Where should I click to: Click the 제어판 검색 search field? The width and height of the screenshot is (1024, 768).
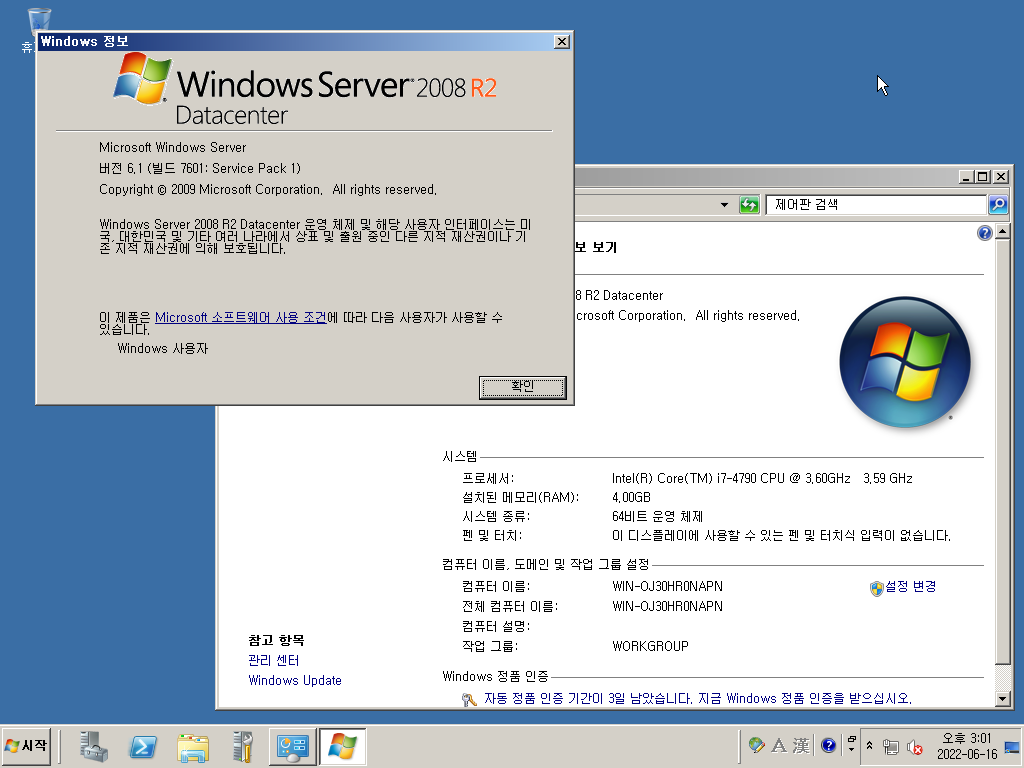click(875, 204)
